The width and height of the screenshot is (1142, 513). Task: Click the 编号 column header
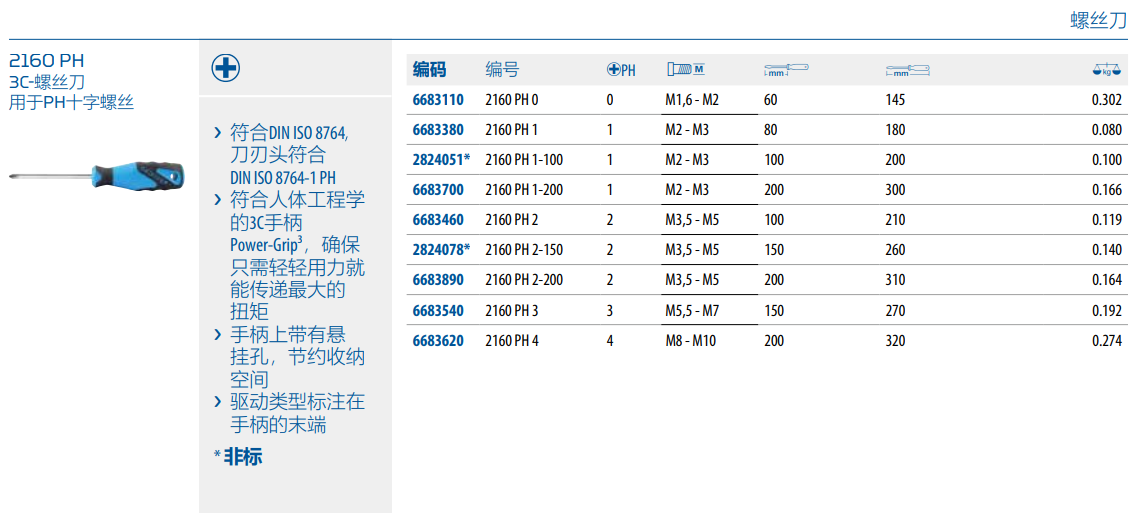pyautogui.click(x=502, y=70)
